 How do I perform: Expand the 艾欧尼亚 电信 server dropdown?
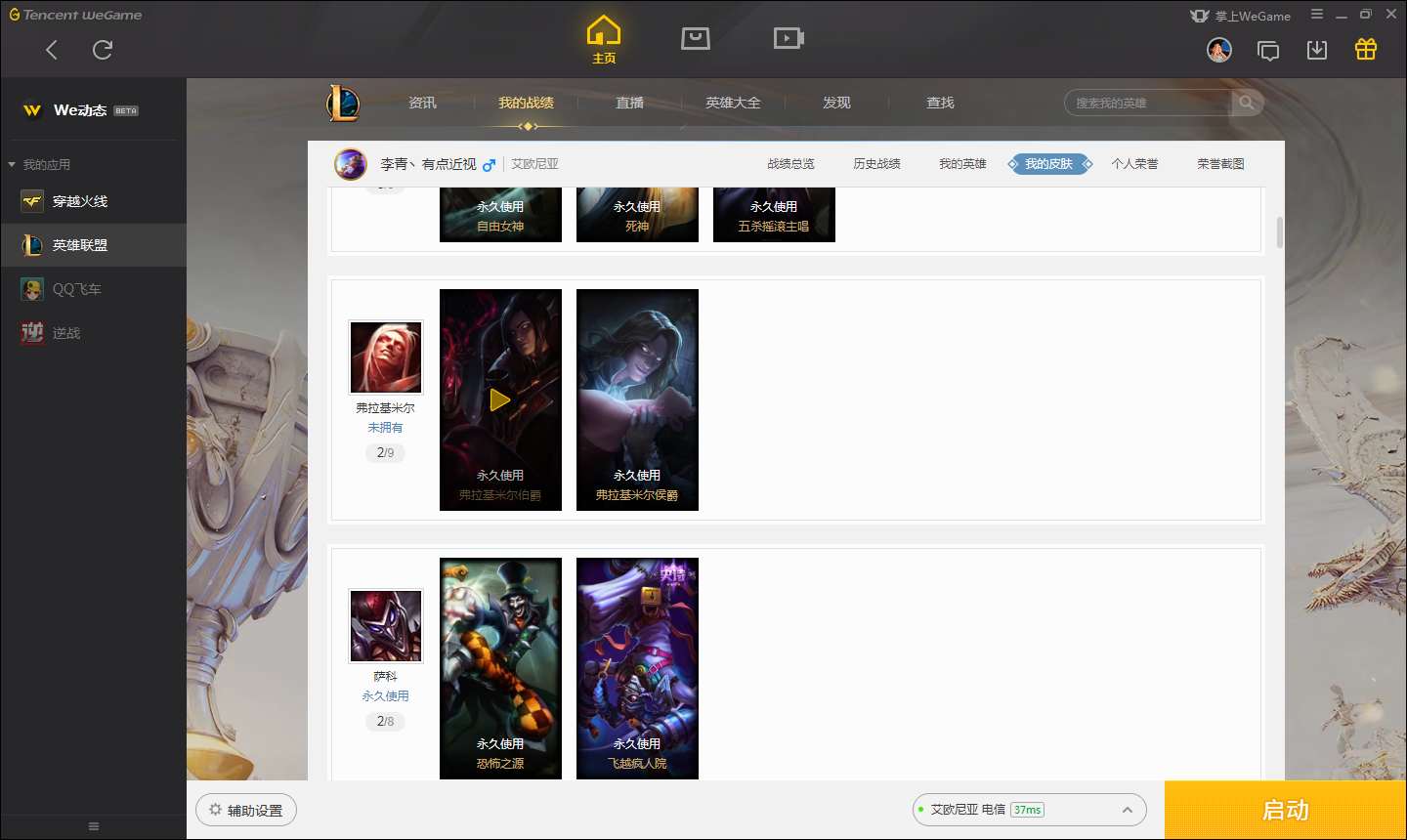1030,810
